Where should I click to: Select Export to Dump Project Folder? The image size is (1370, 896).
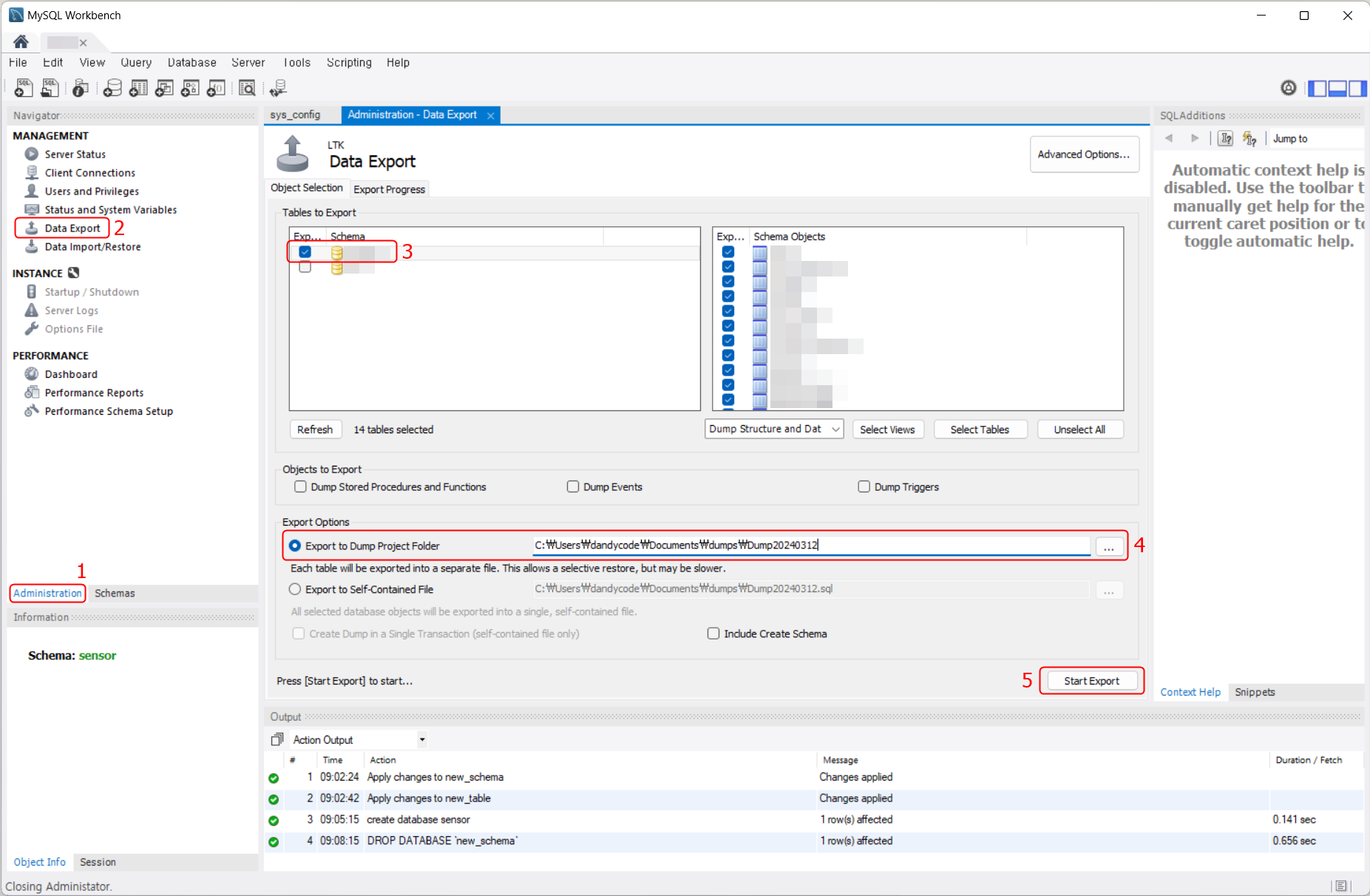(295, 546)
